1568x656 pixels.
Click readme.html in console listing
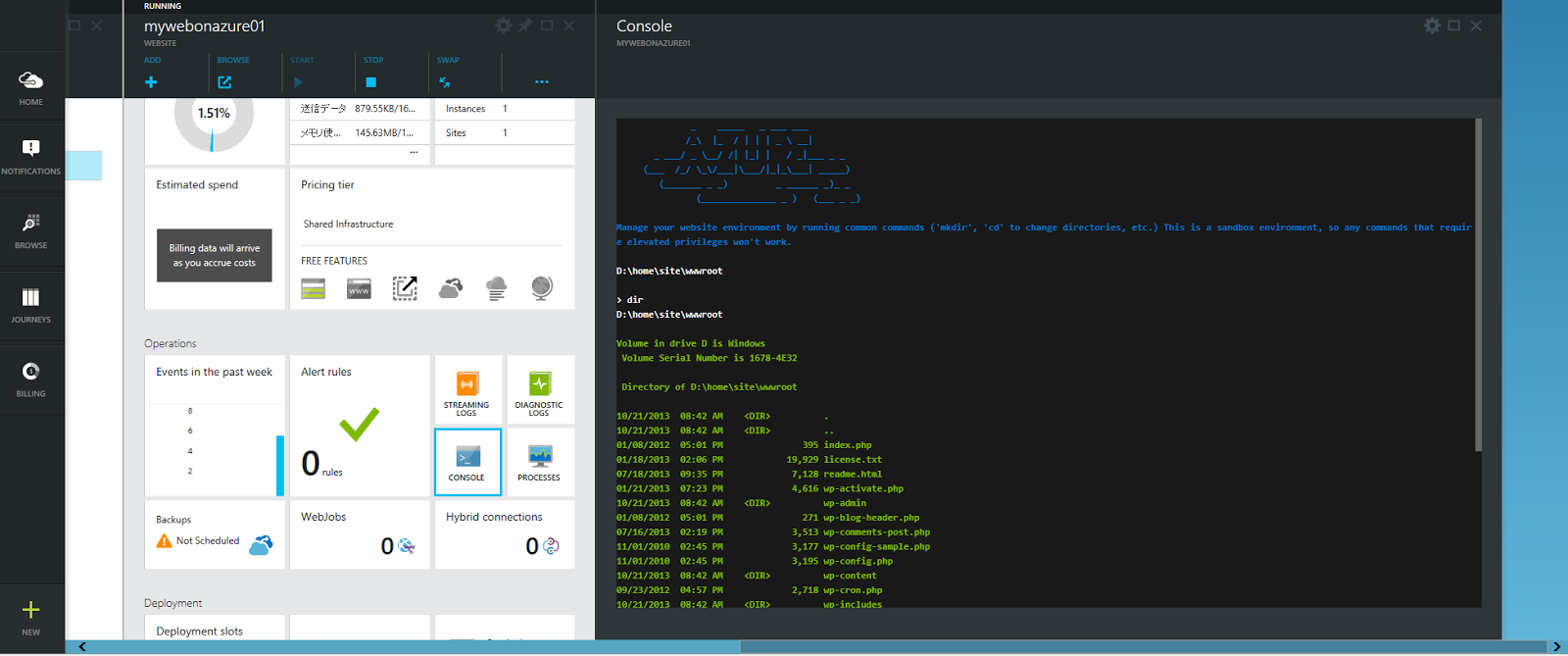pyautogui.click(x=853, y=475)
